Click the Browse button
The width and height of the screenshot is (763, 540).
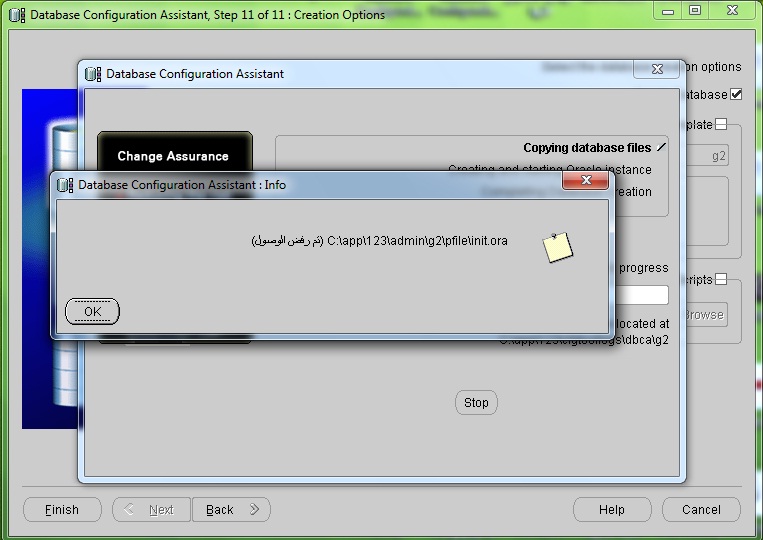click(x=704, y=315)
